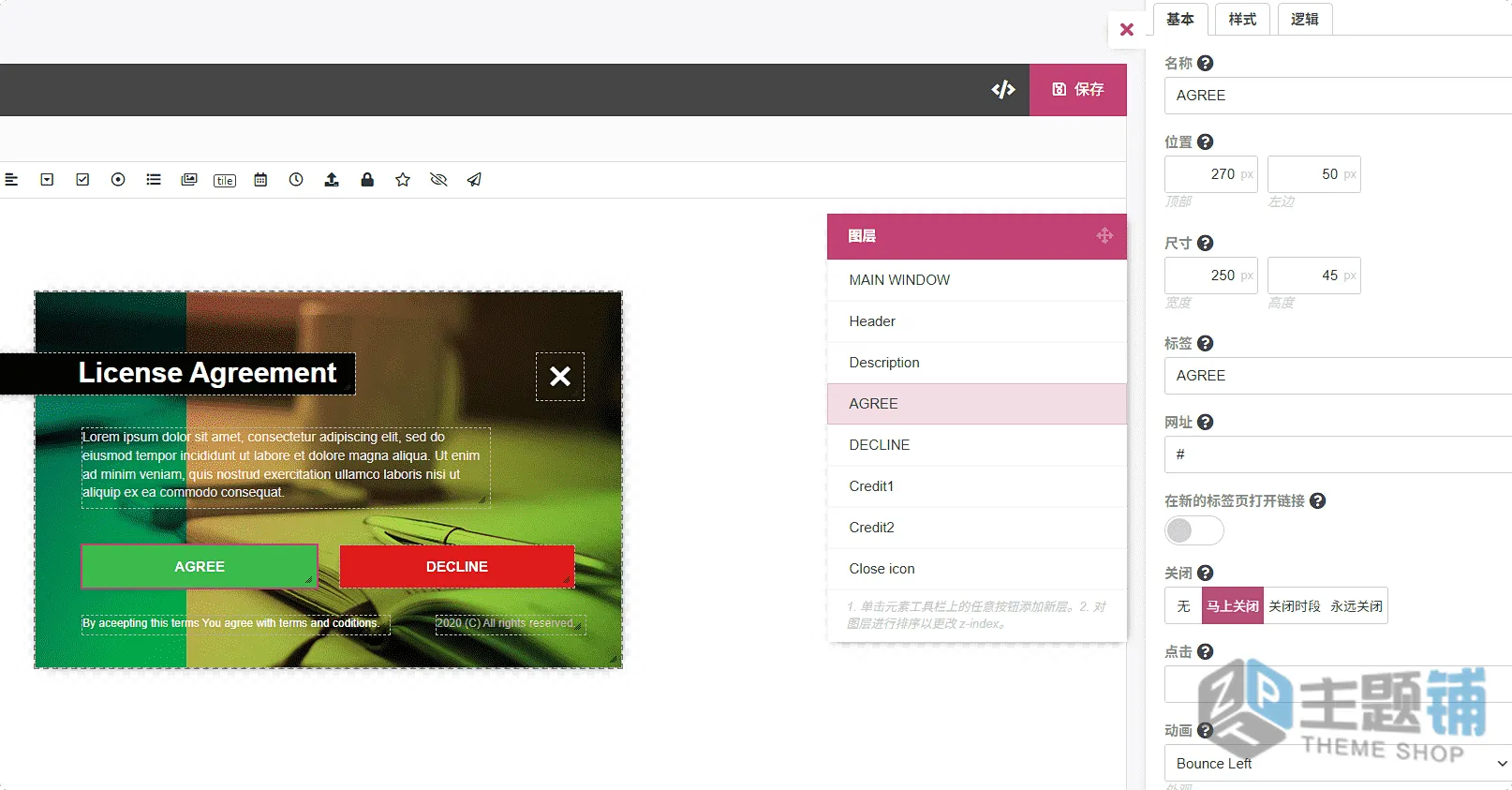Show help for the close option
The width and height of the screenshot is (1512, 790).
click(1206, 573)
